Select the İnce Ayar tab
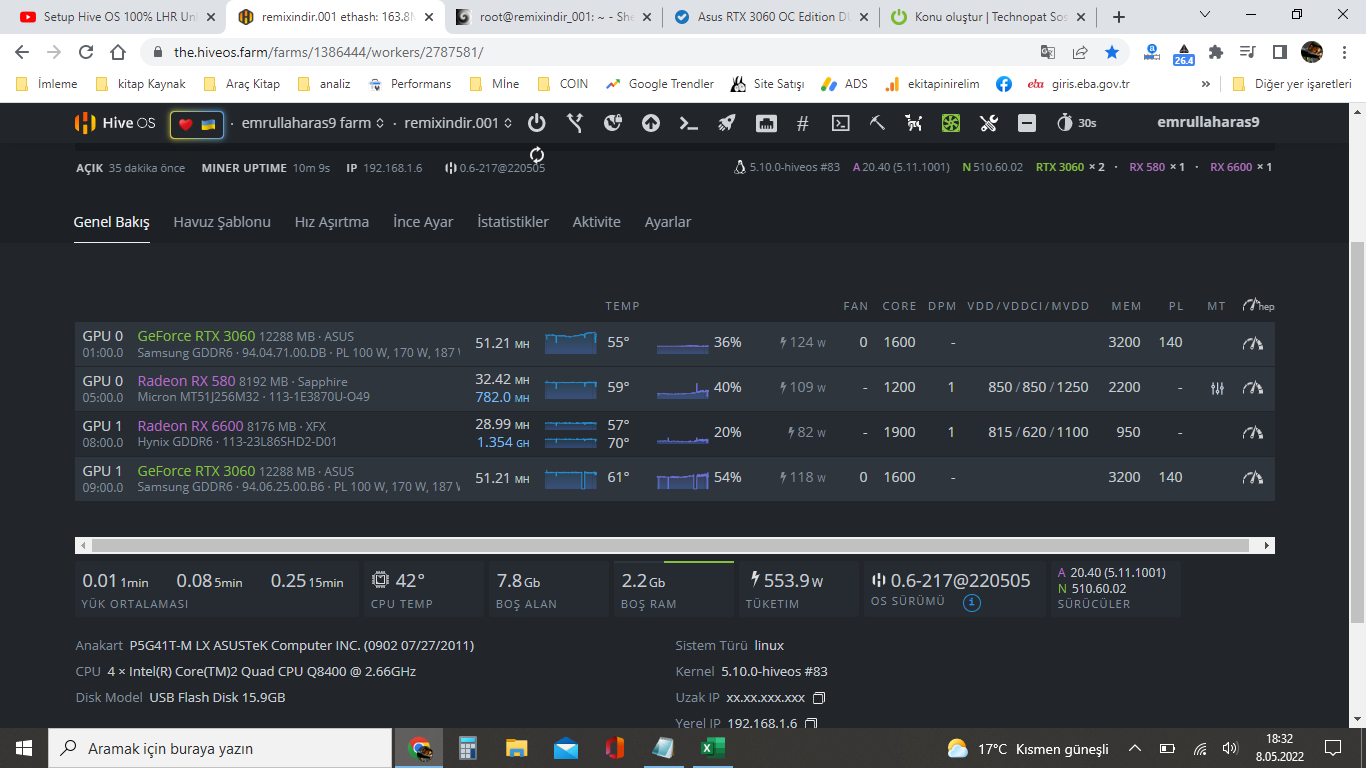The height and width of the screenshot is (768, 1366). point(423,222)
